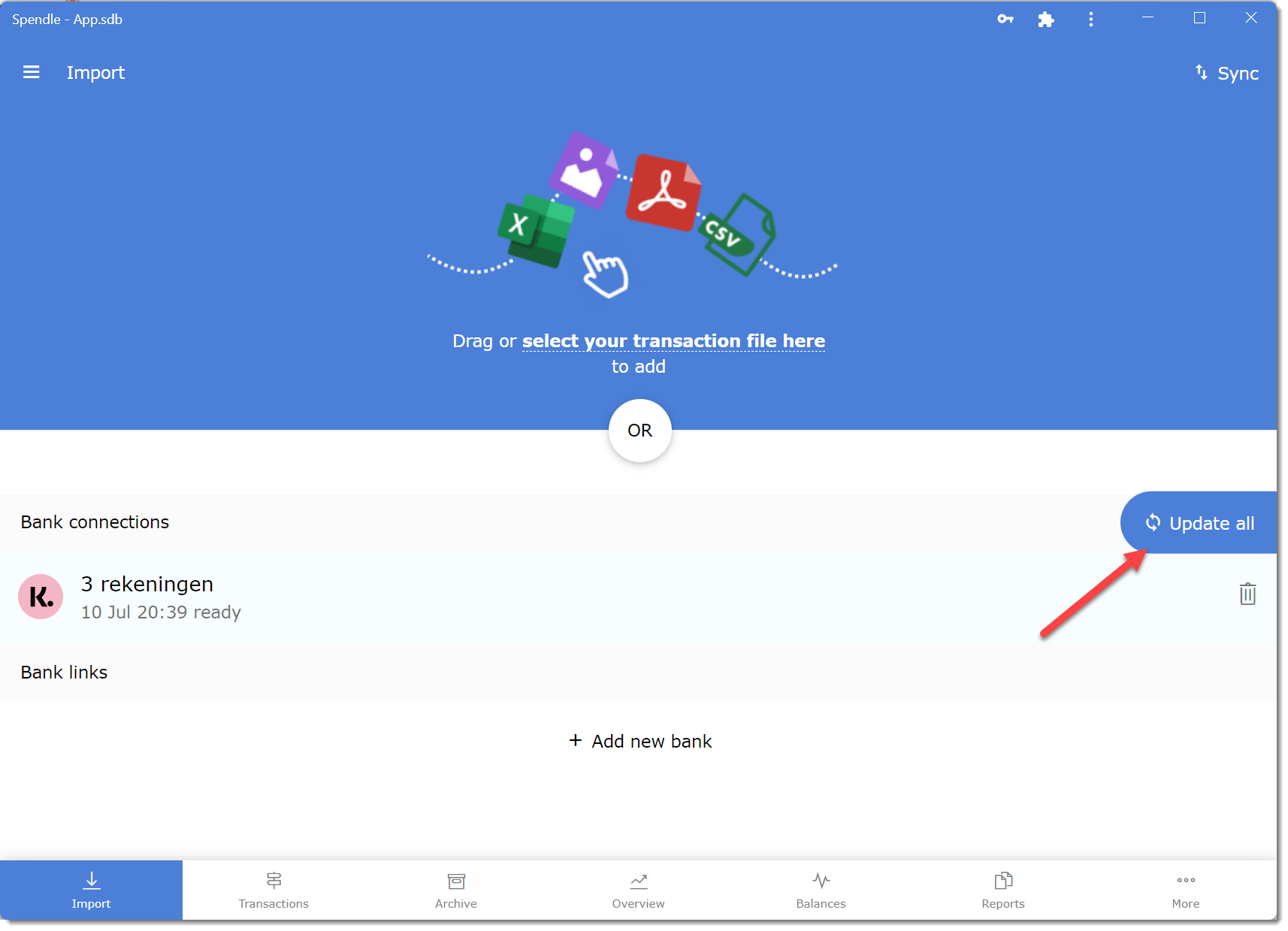The height and width of the screenshot is (931, 1288).
Task: Open the hamburger navigation menu
Action: pos(31,72)
